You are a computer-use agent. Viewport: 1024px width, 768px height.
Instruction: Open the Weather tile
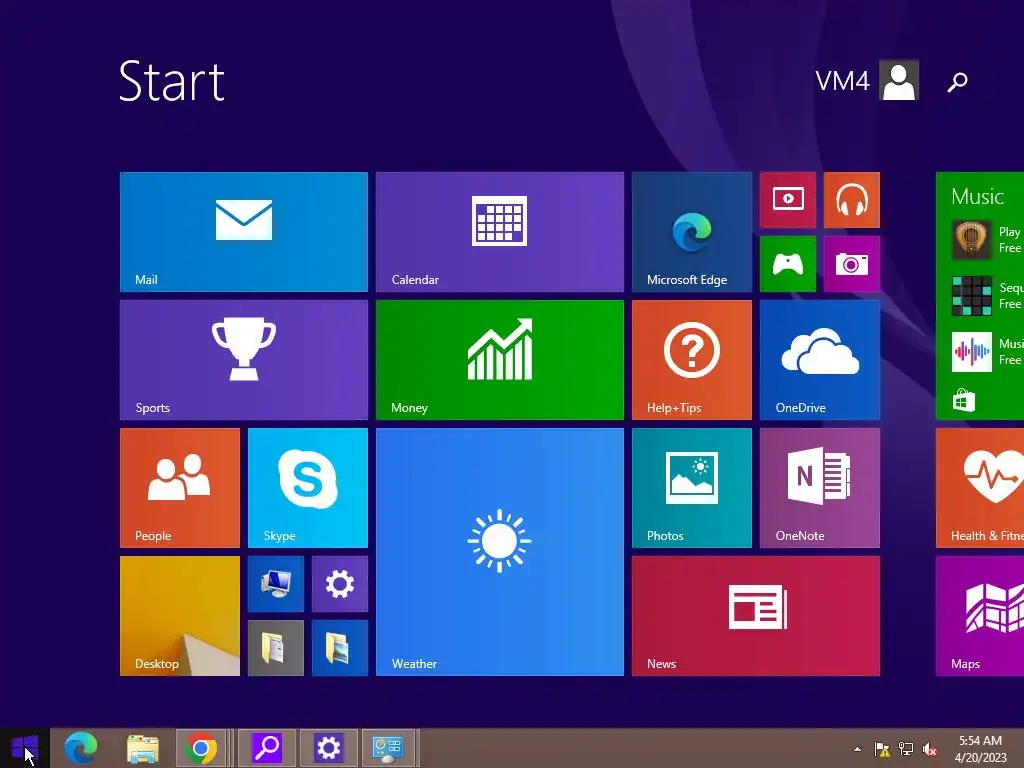[500, 552]
